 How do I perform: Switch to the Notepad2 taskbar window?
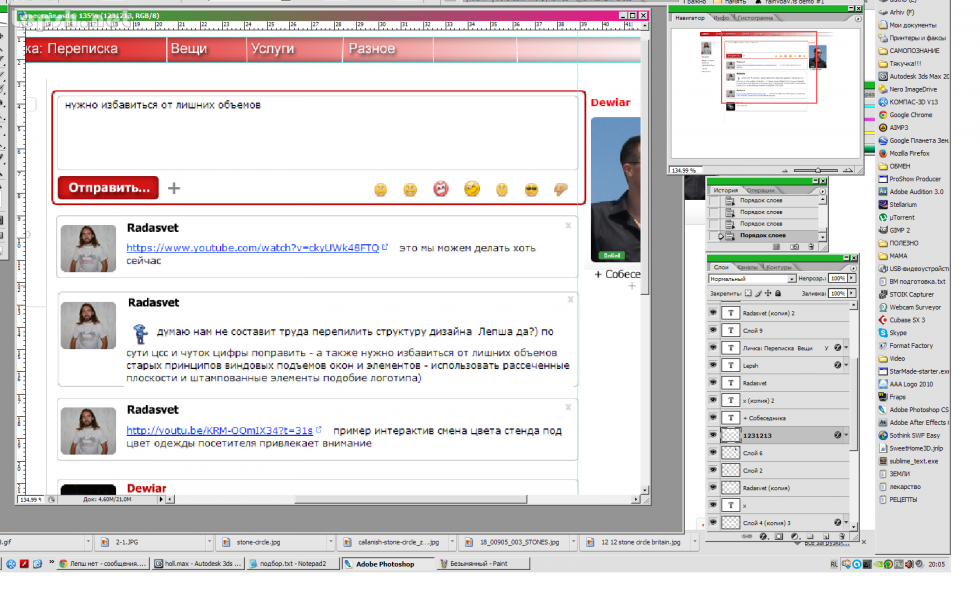296,563
